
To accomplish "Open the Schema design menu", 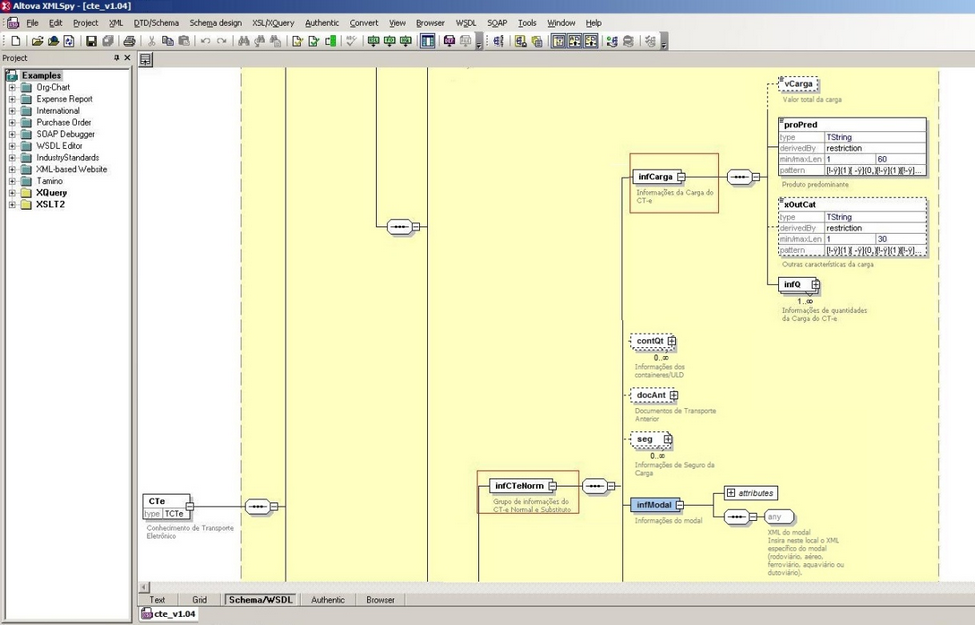I will pyautogui.click(x=215, y=22).
